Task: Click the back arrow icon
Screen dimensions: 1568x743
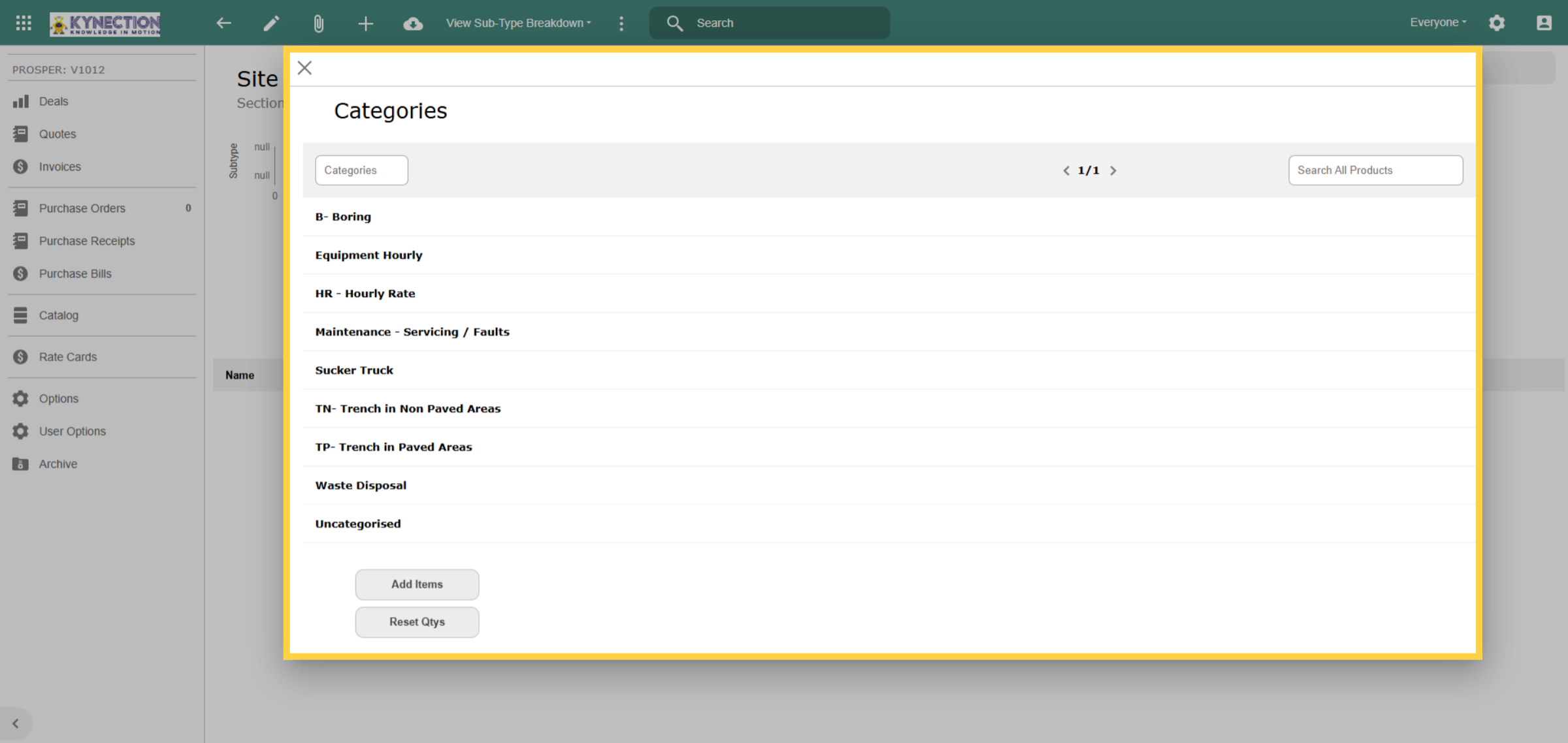Action: 224,24
